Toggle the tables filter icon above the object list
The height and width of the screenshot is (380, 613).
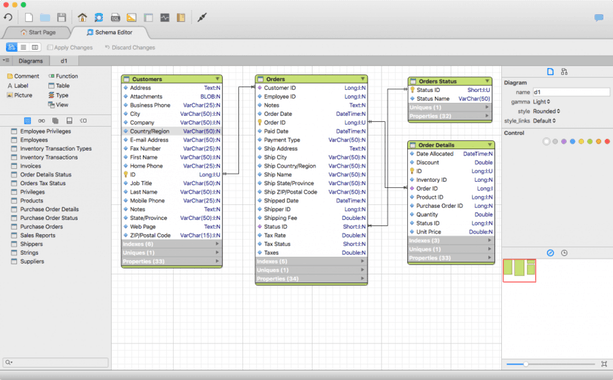(x=27, y=120)
